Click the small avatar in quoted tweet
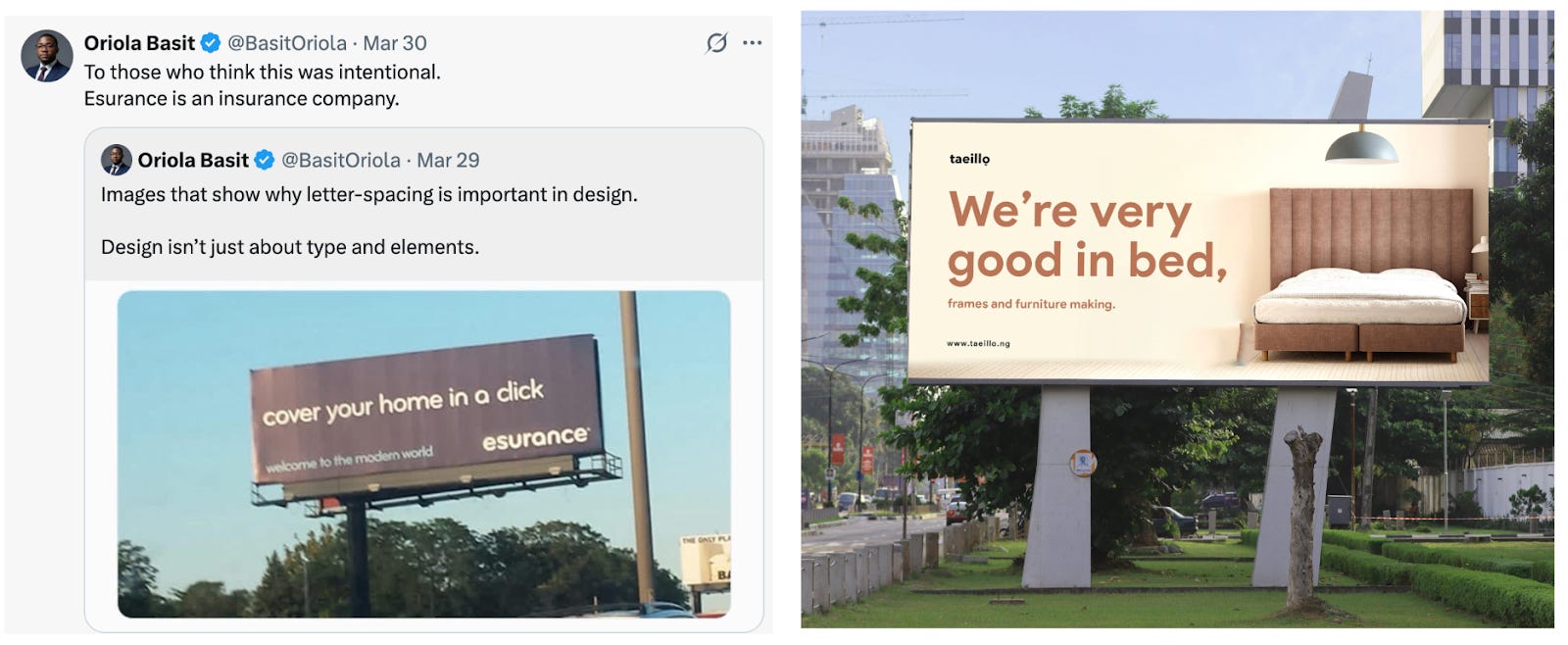The width and height of the screenshot is (1568, 645). [x=117, y=160]
